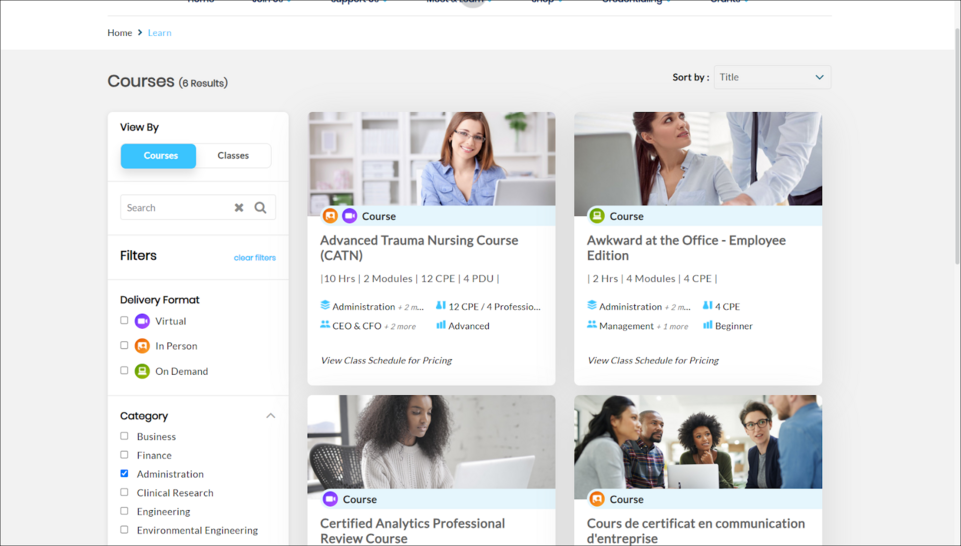This screenshot has width=961, height=546.
Task: Click orange in-person badge on CATN course
Action: [330, 216]
